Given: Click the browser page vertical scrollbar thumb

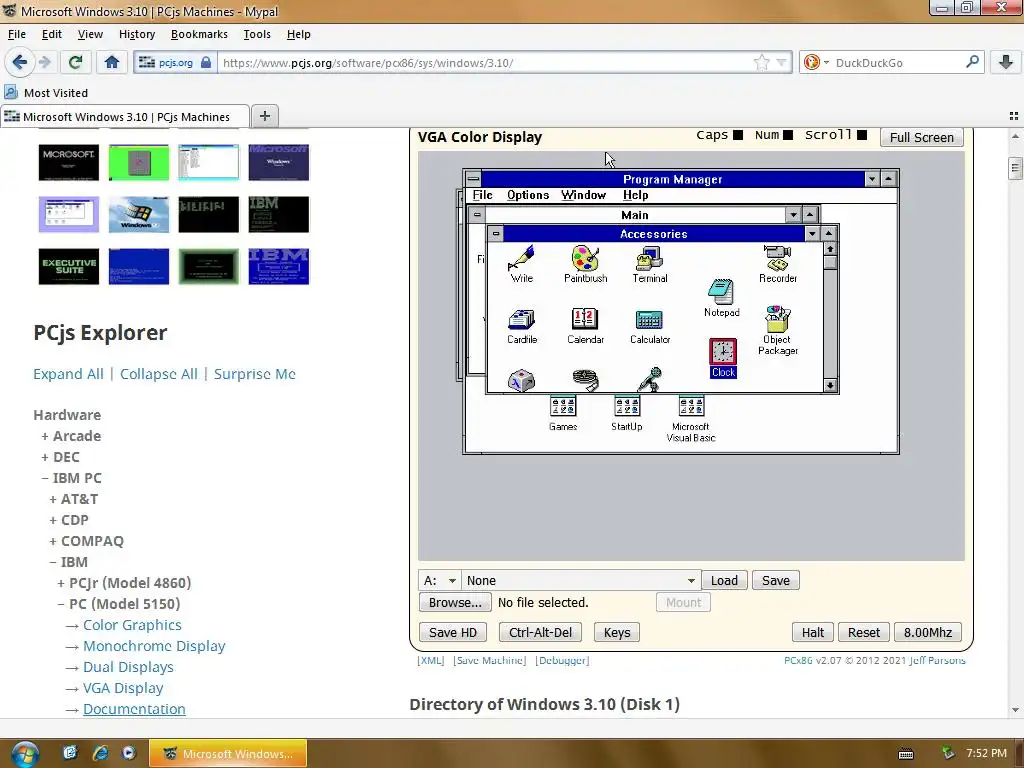Looking at the screenshot, I should (1015, 168).
